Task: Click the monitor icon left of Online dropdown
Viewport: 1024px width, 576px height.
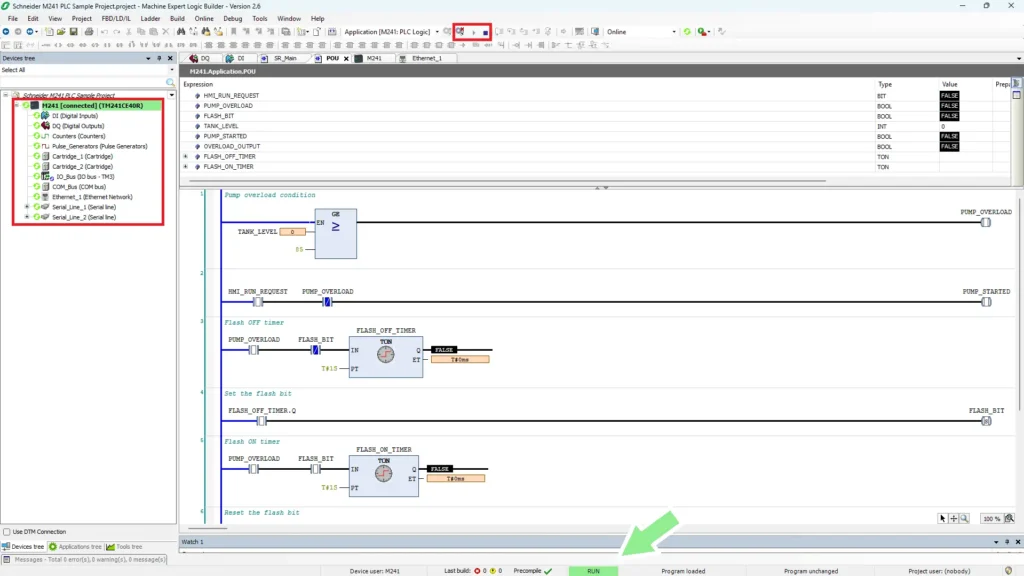Action: (595, 31)
